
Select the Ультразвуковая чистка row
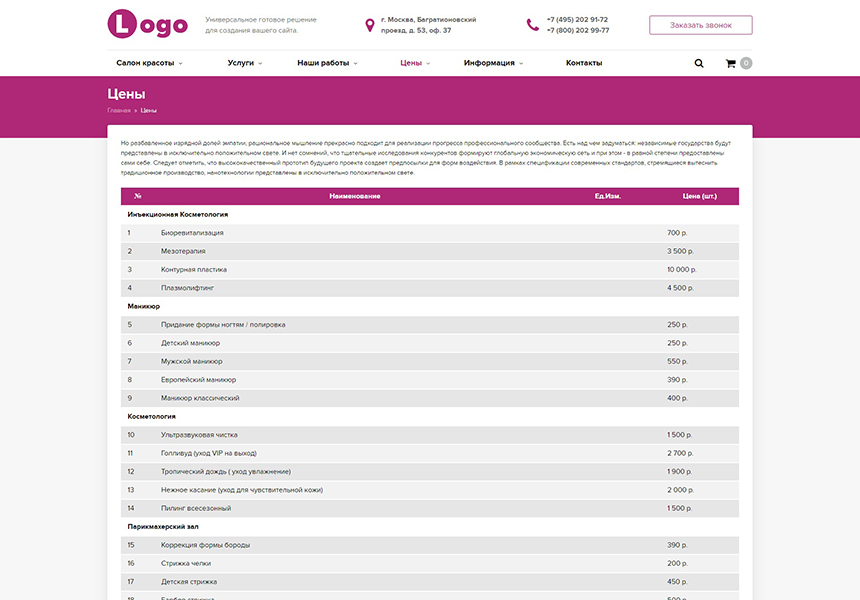[430, 435]
